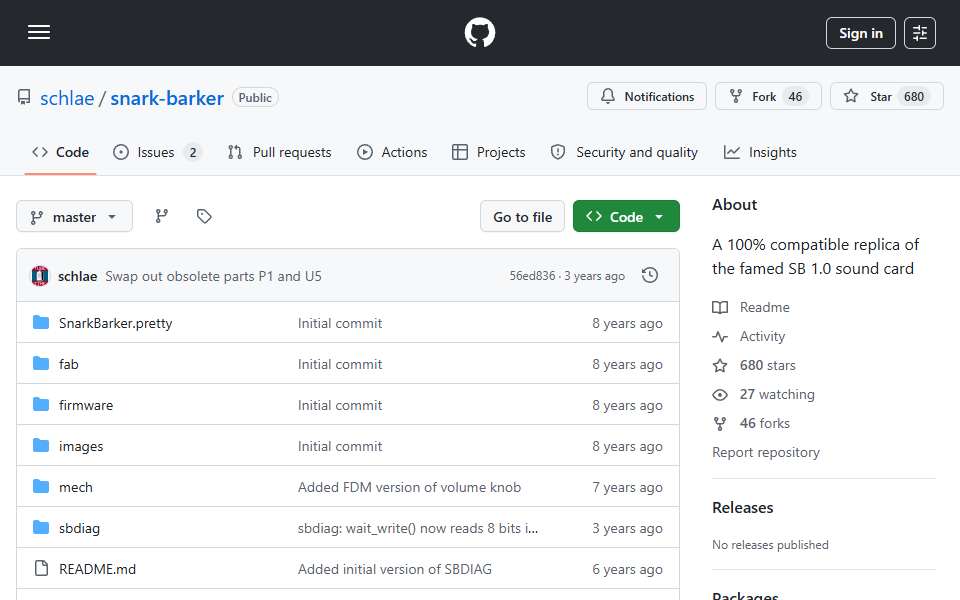
Task: Open the schlae owner profile link
Action: tap(67, 98)
